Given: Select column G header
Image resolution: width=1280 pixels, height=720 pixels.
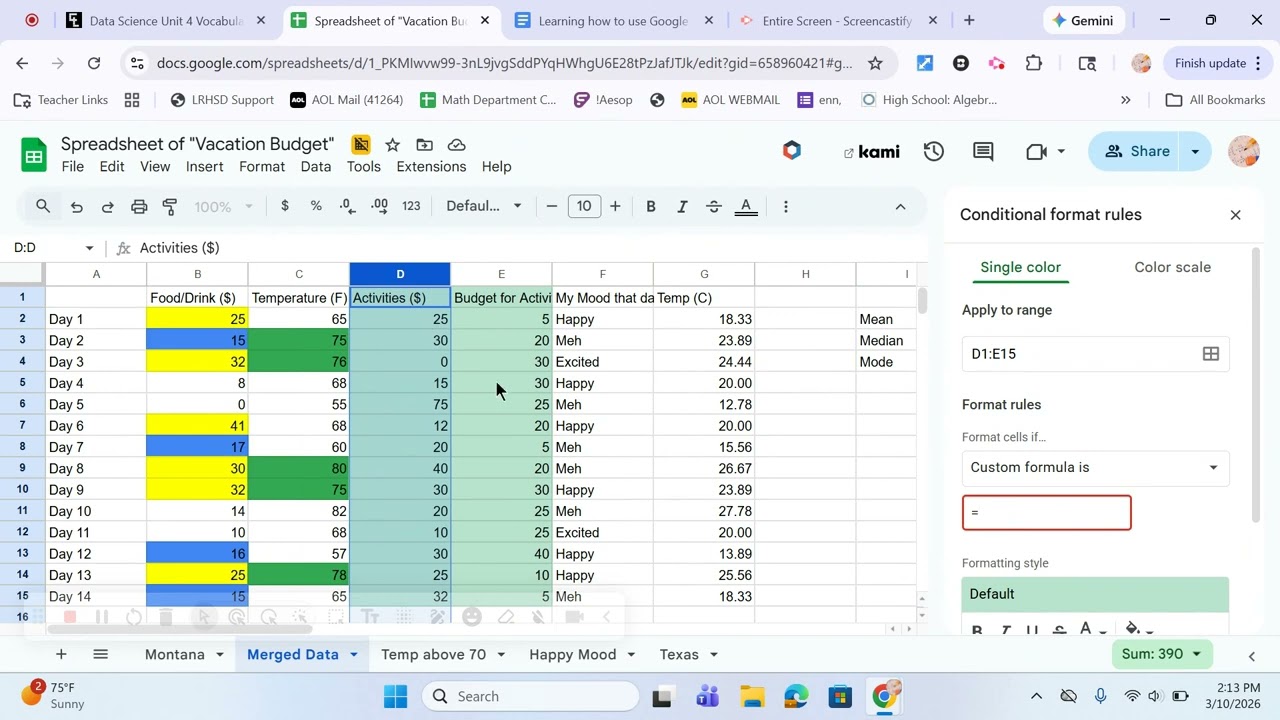Looking at the screenshot, I should pyautogui.click(x=704, y=274).
